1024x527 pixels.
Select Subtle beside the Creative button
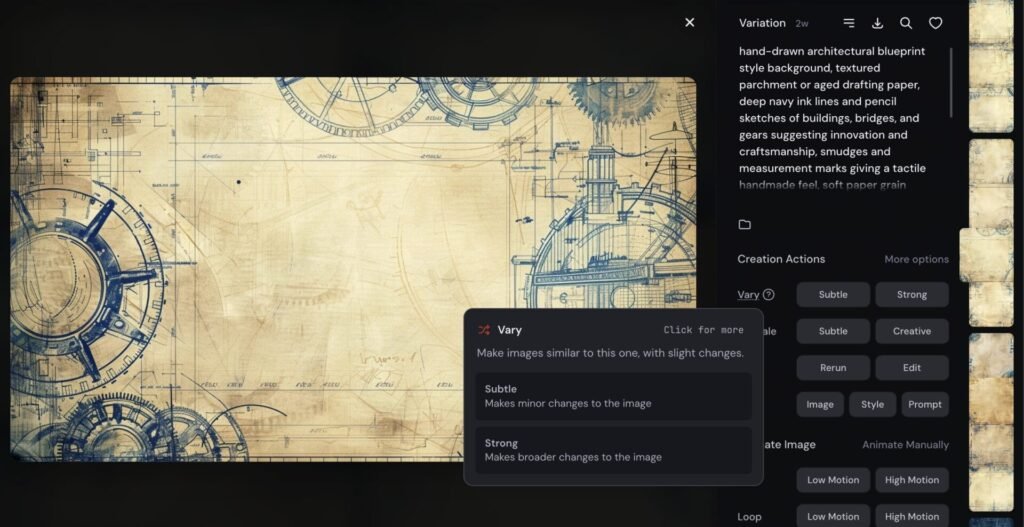(x=833, y=331)
